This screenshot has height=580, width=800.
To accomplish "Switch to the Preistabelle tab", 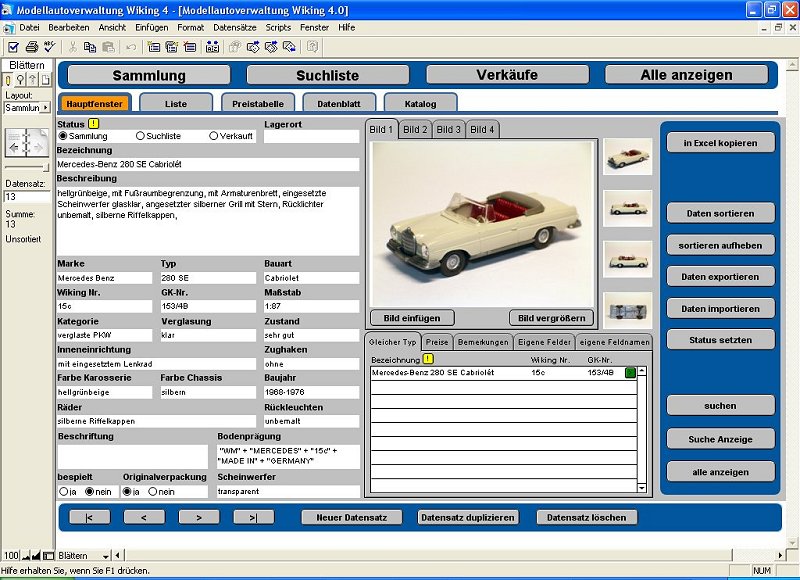I will click(258, 104).
